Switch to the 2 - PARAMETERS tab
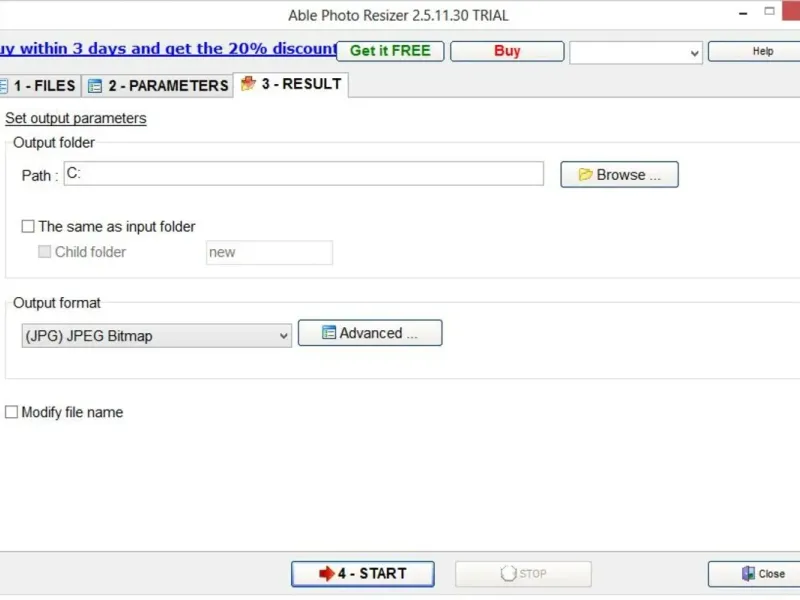 click(158, 85)
